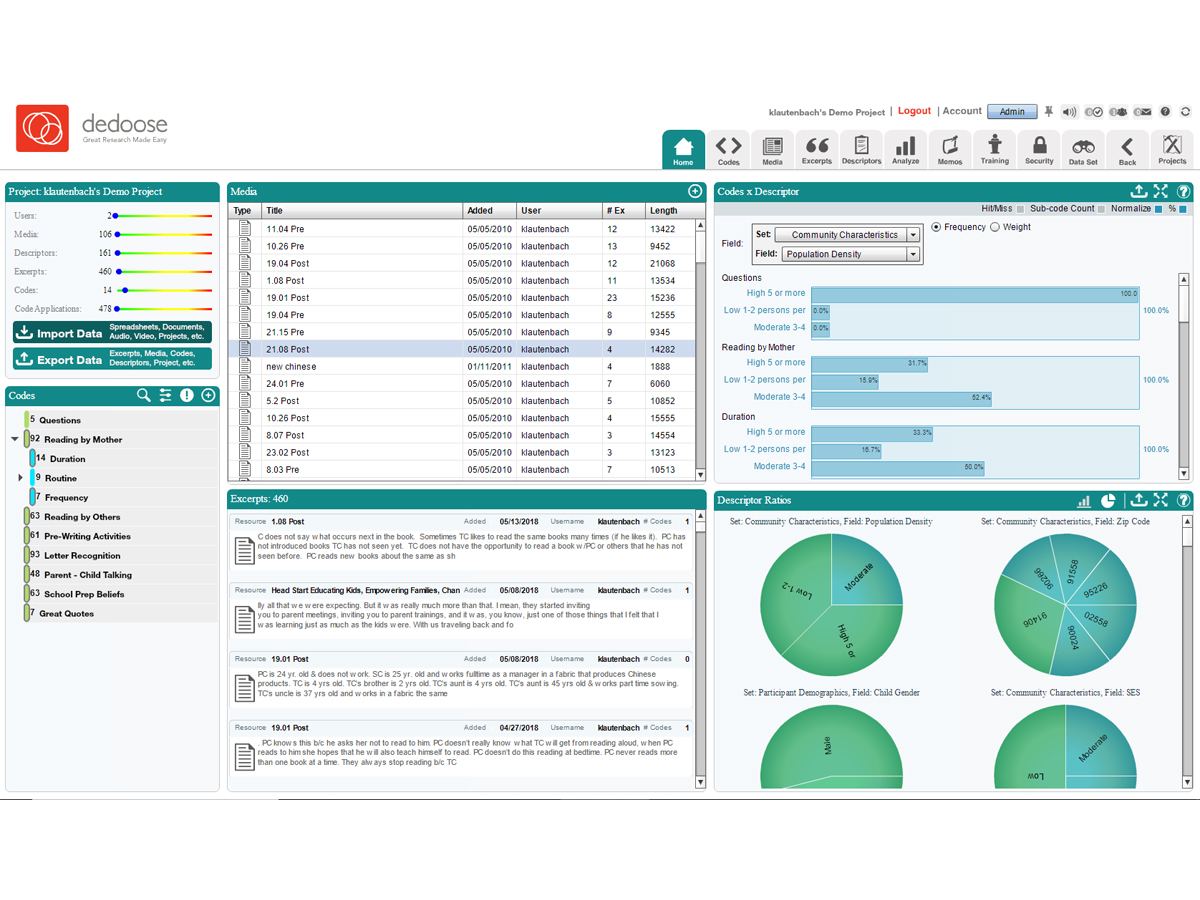The height and width of the screenshot is (900, 1200).
Task: Select the Weight radio button
Action: 995,227
